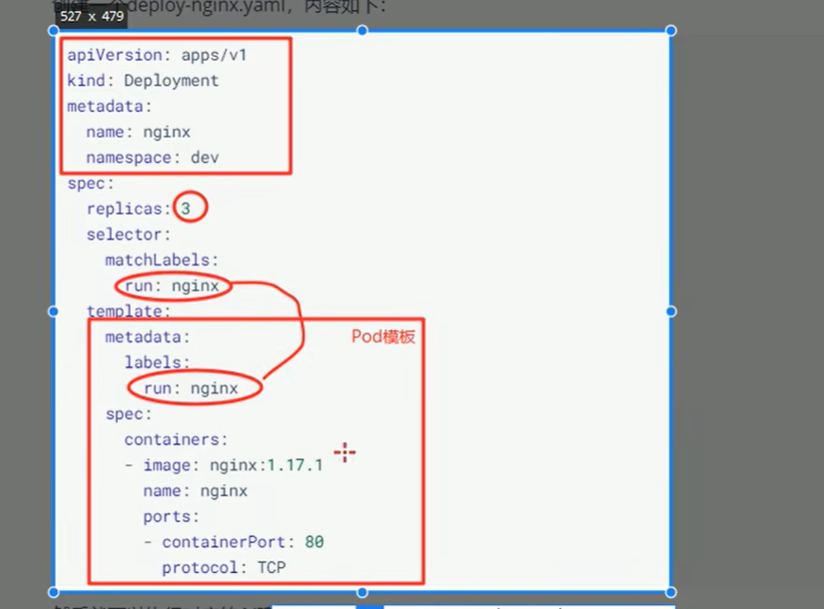Click "metadata:" directly below kind: Deployment
The width and height of the screenshot is (824, 609).
[109, 107]
